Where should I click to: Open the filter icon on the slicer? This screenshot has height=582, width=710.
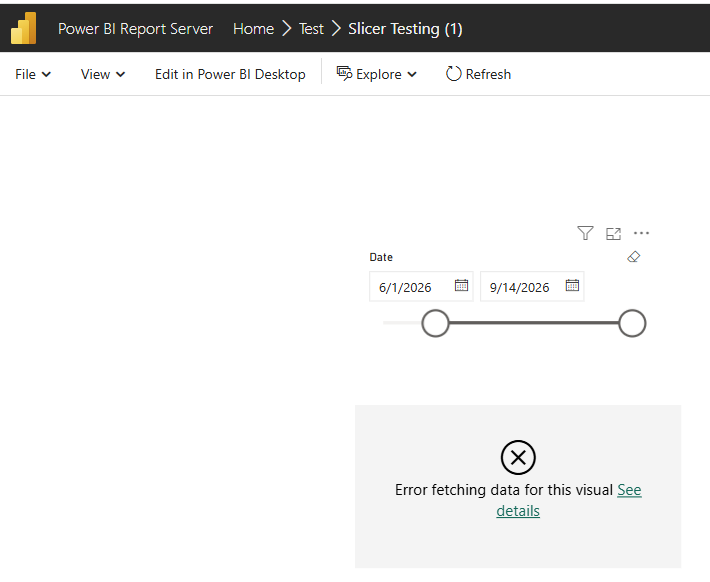coord(585,233)
